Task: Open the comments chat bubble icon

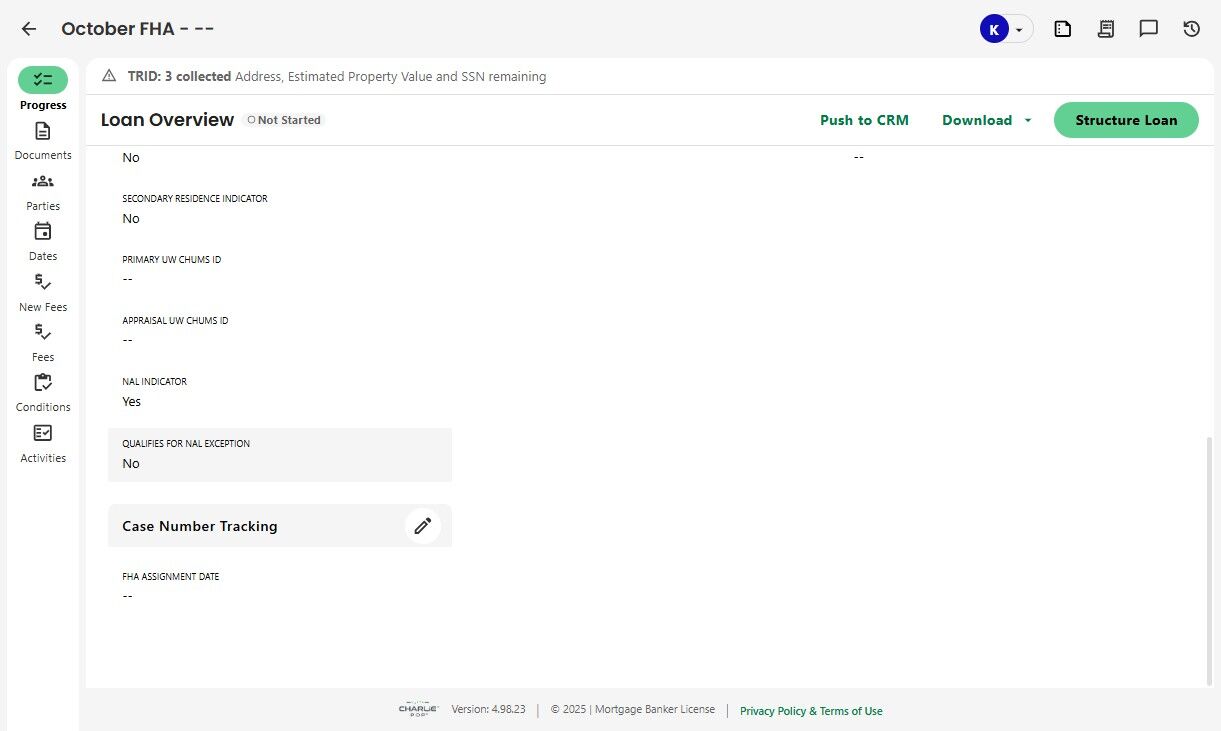Action: [x=1149, y=29]
